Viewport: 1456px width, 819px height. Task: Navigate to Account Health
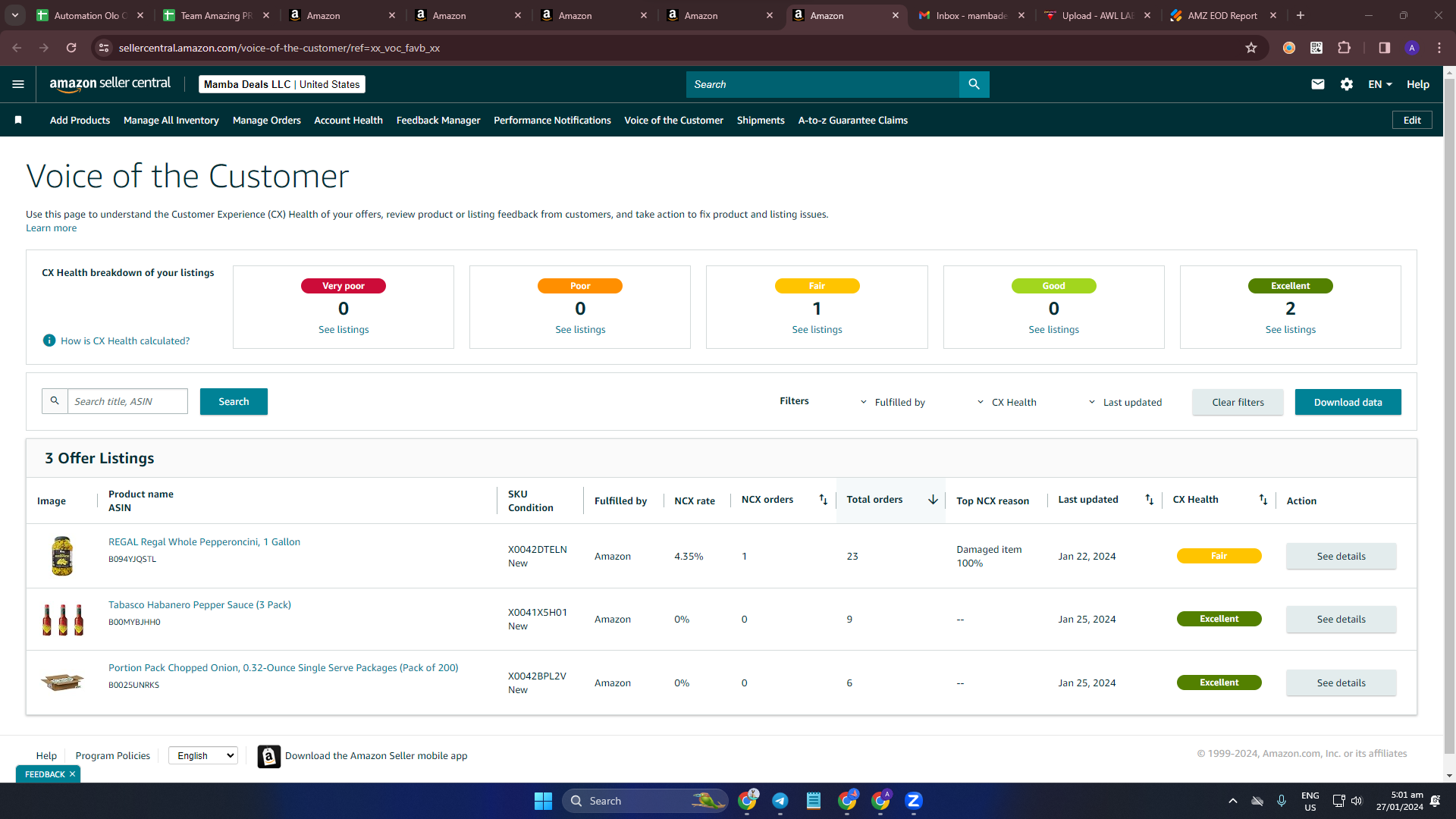[x=349, y=120]
